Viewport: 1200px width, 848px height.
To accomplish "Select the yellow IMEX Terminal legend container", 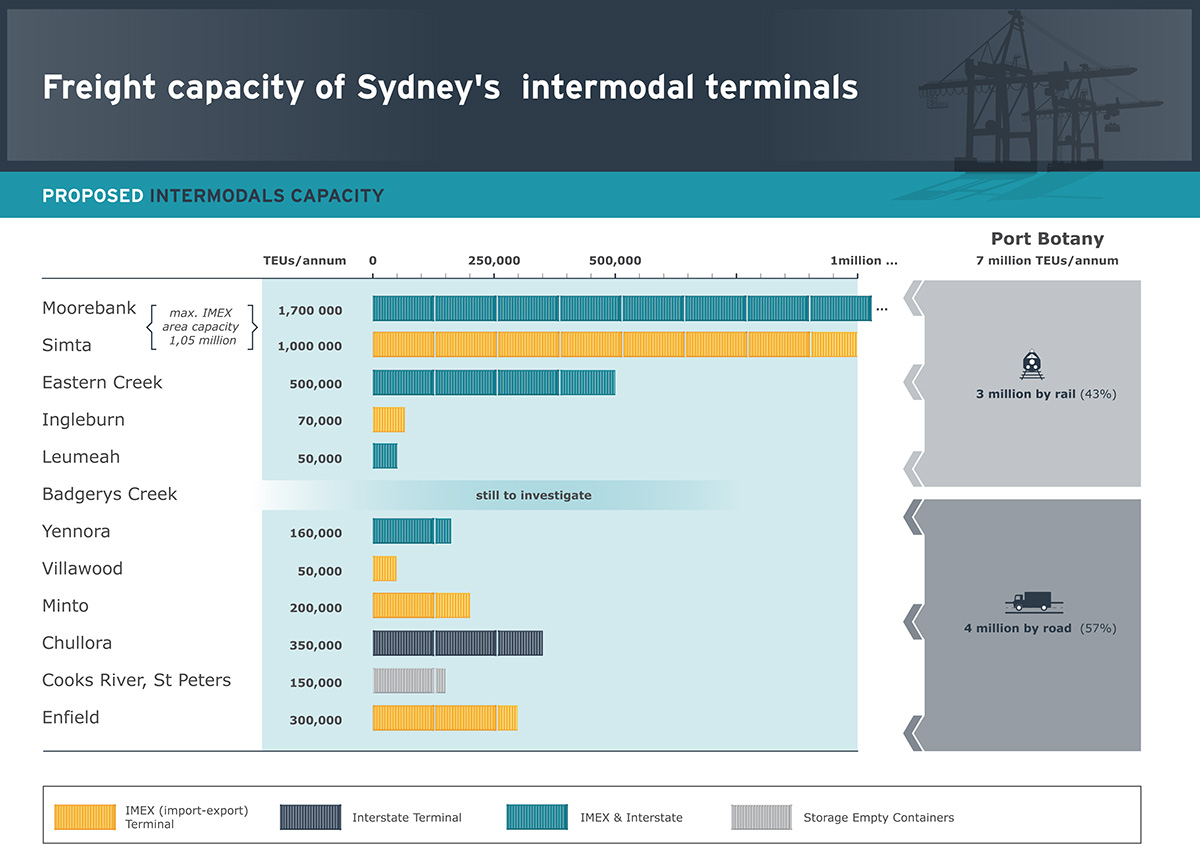I will click(x=85, y=817).
